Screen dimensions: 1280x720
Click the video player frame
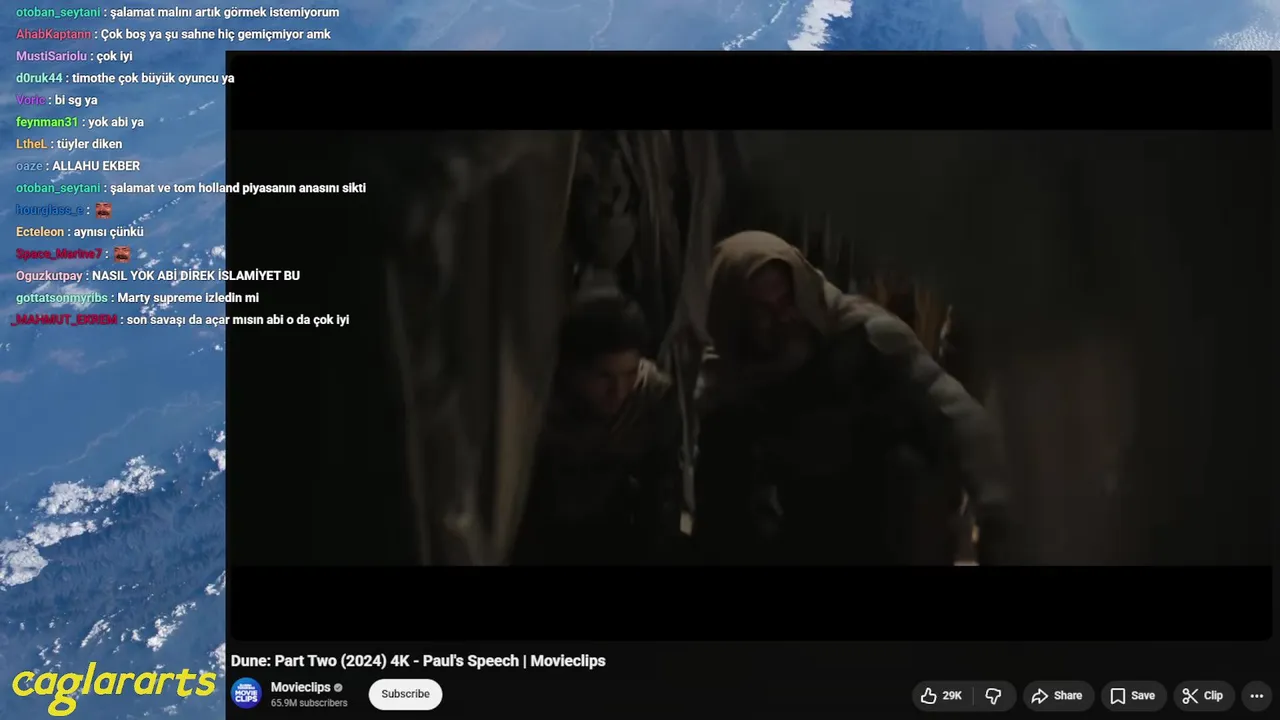click(x=750, y=346)
